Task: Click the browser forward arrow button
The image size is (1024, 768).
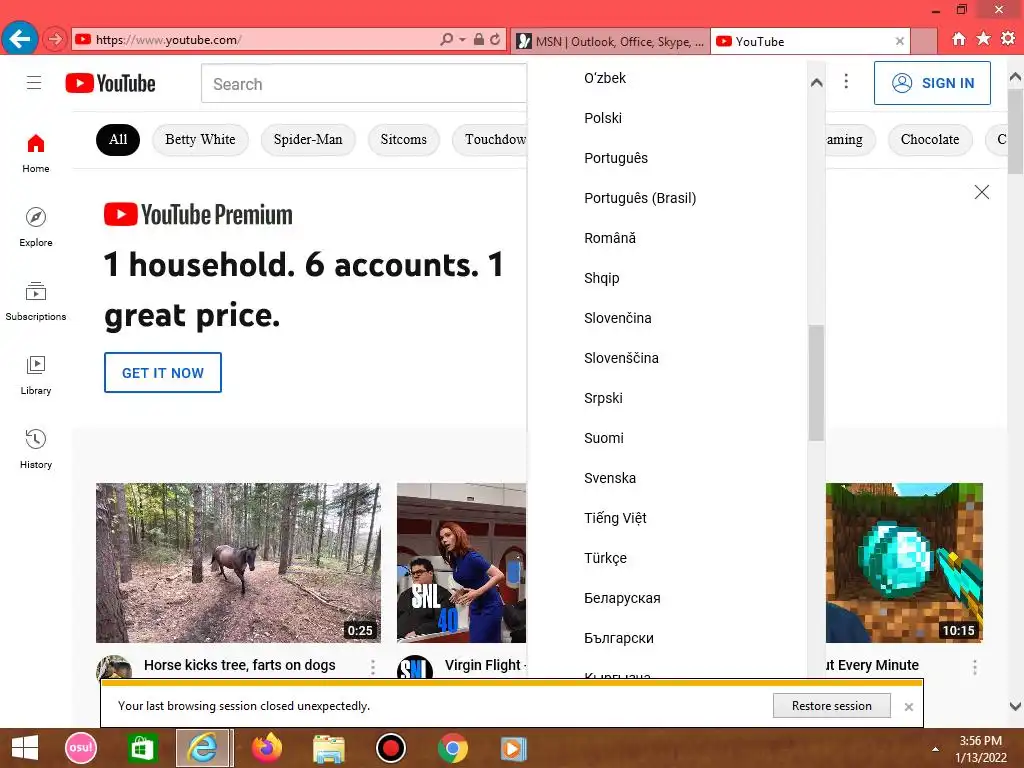Action: tap(55, 40)
